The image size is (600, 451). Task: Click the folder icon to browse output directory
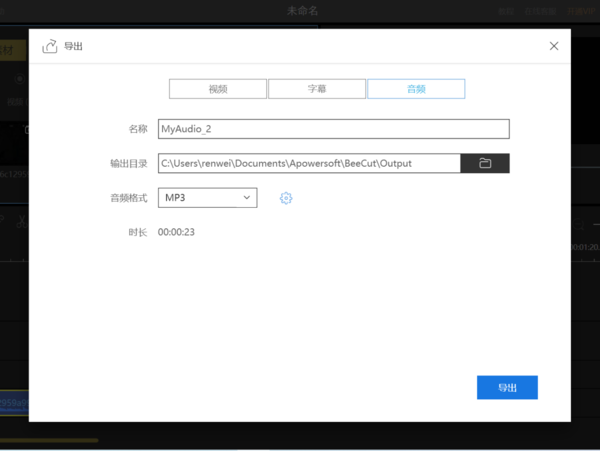coord(485,163)
